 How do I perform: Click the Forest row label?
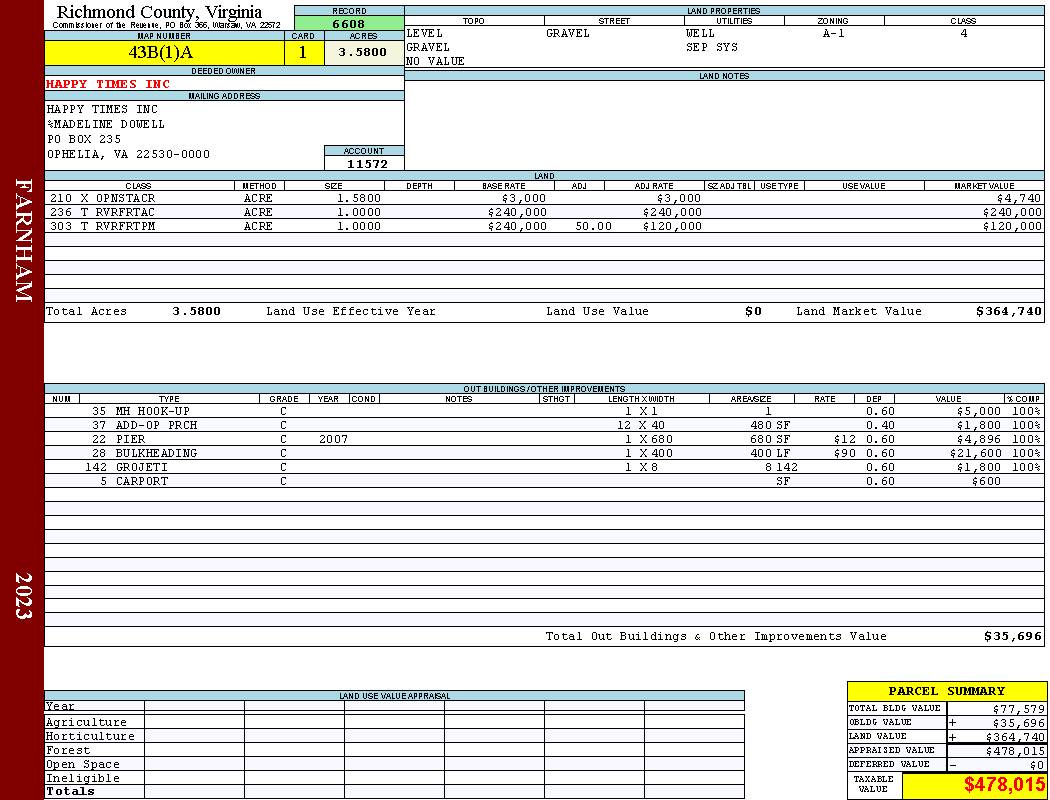[68, 750]
